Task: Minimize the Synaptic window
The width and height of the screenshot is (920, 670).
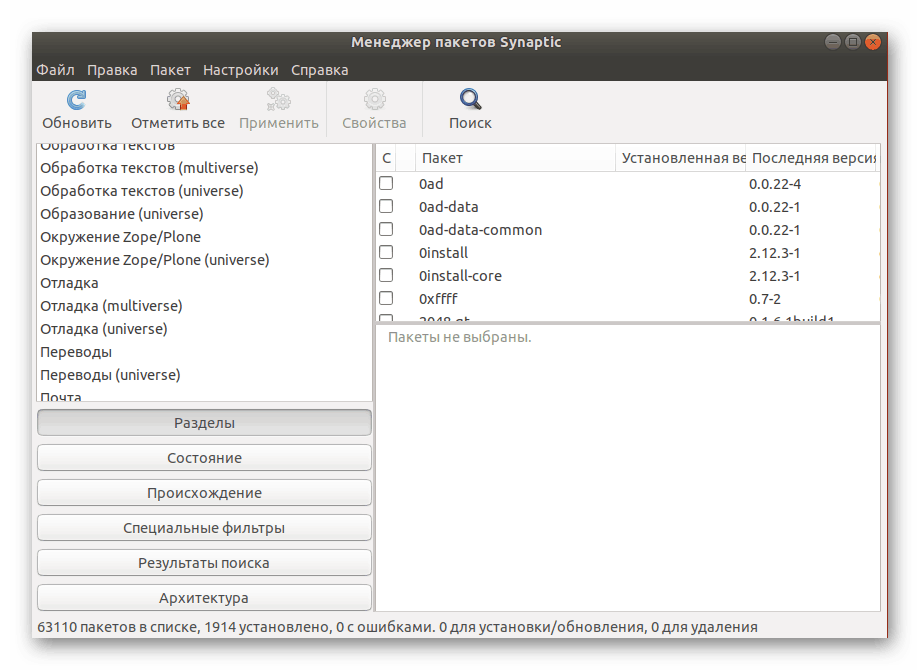Action: (x=833, y=42)
